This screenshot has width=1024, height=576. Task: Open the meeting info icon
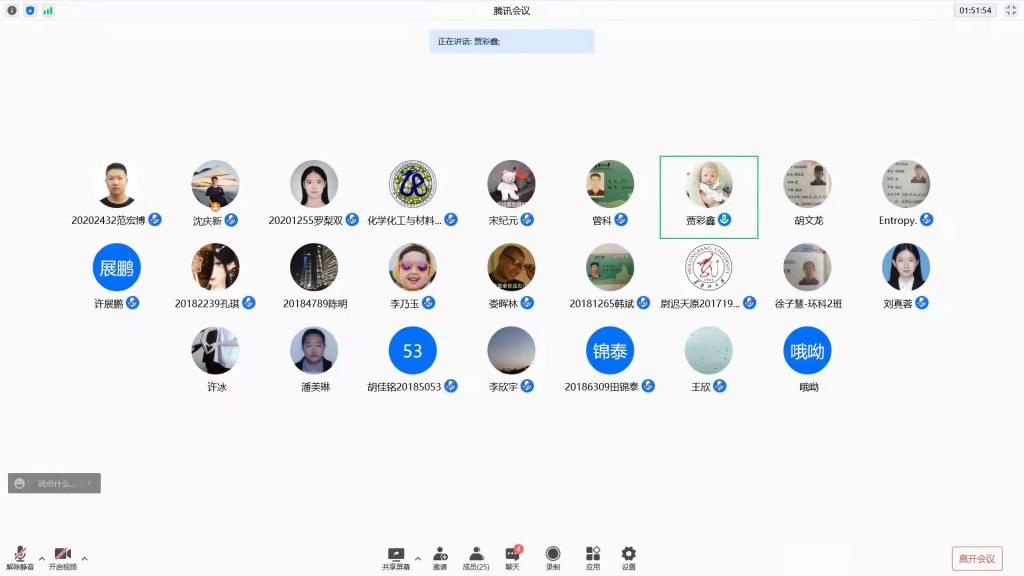[12, 10]
